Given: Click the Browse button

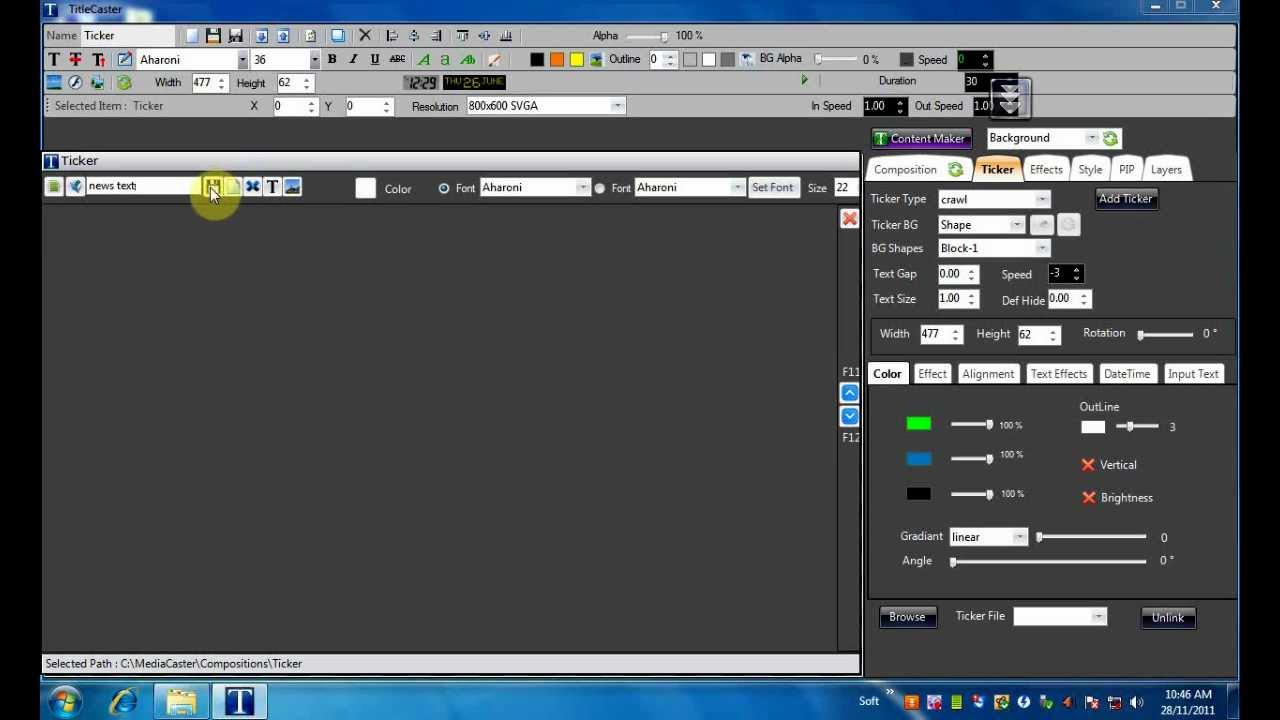Looking at the screenshot, I should tap(907, 617).
